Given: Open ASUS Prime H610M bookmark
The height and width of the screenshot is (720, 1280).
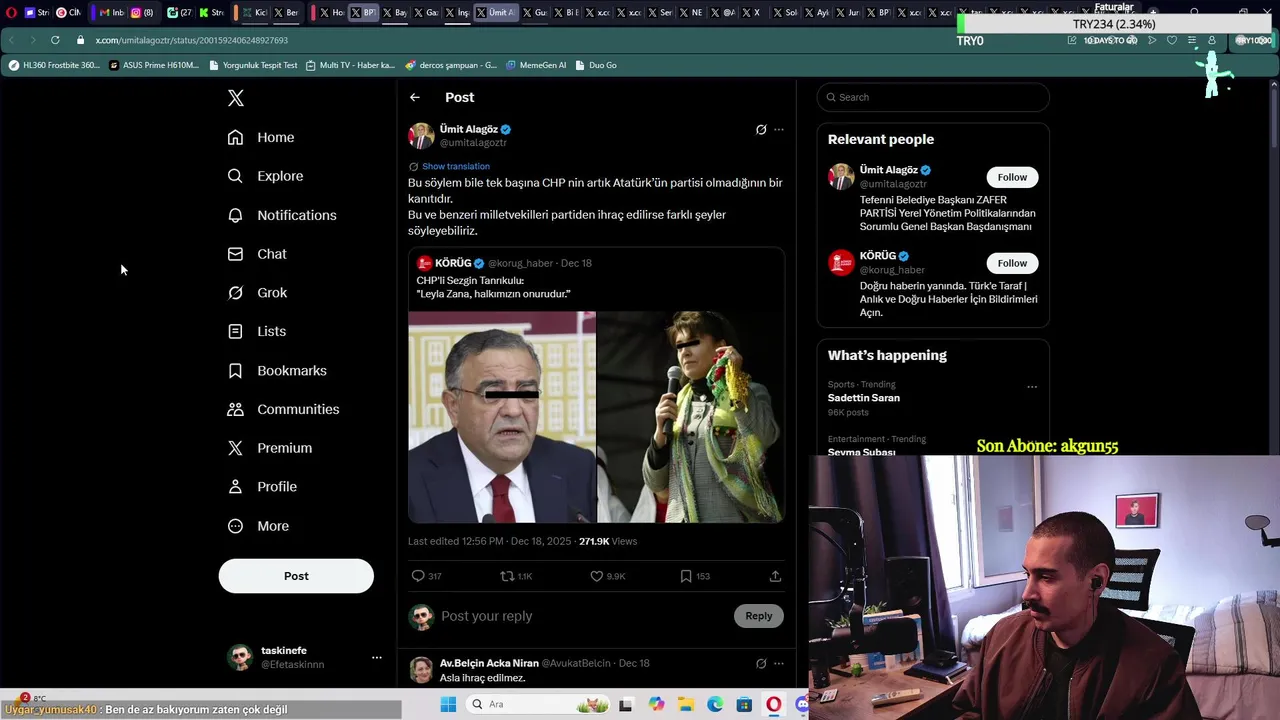Looking at the screenshot, I should 154,65.
